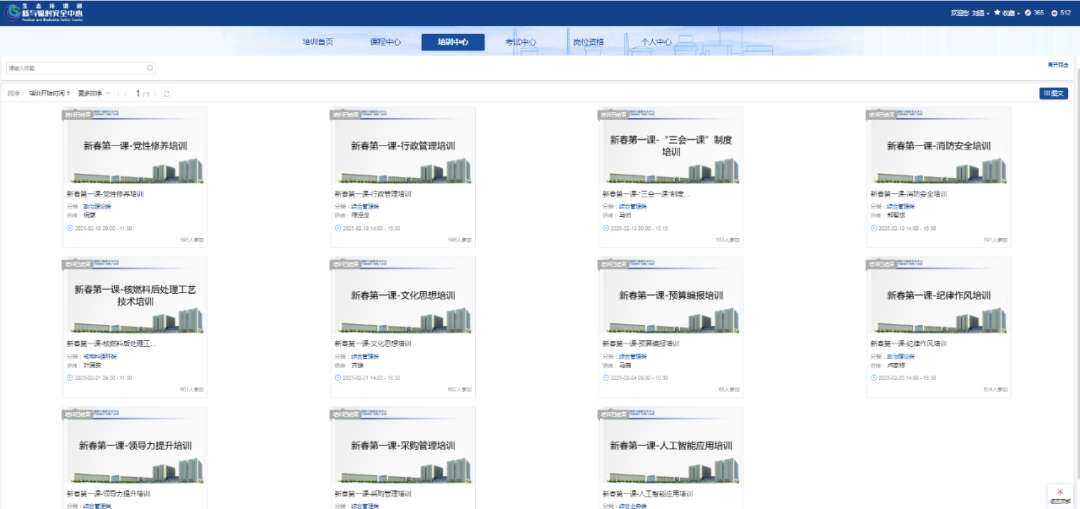1080x509 pixels.
Task: Click the clock icon on the 预算编报培训 card
Action: tap(605, 377)
